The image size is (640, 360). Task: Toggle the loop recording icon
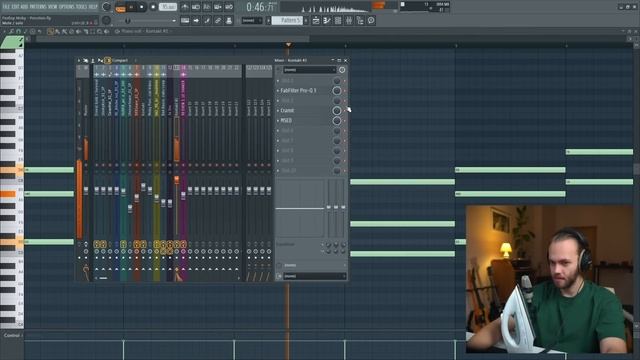tap(229, 7)
